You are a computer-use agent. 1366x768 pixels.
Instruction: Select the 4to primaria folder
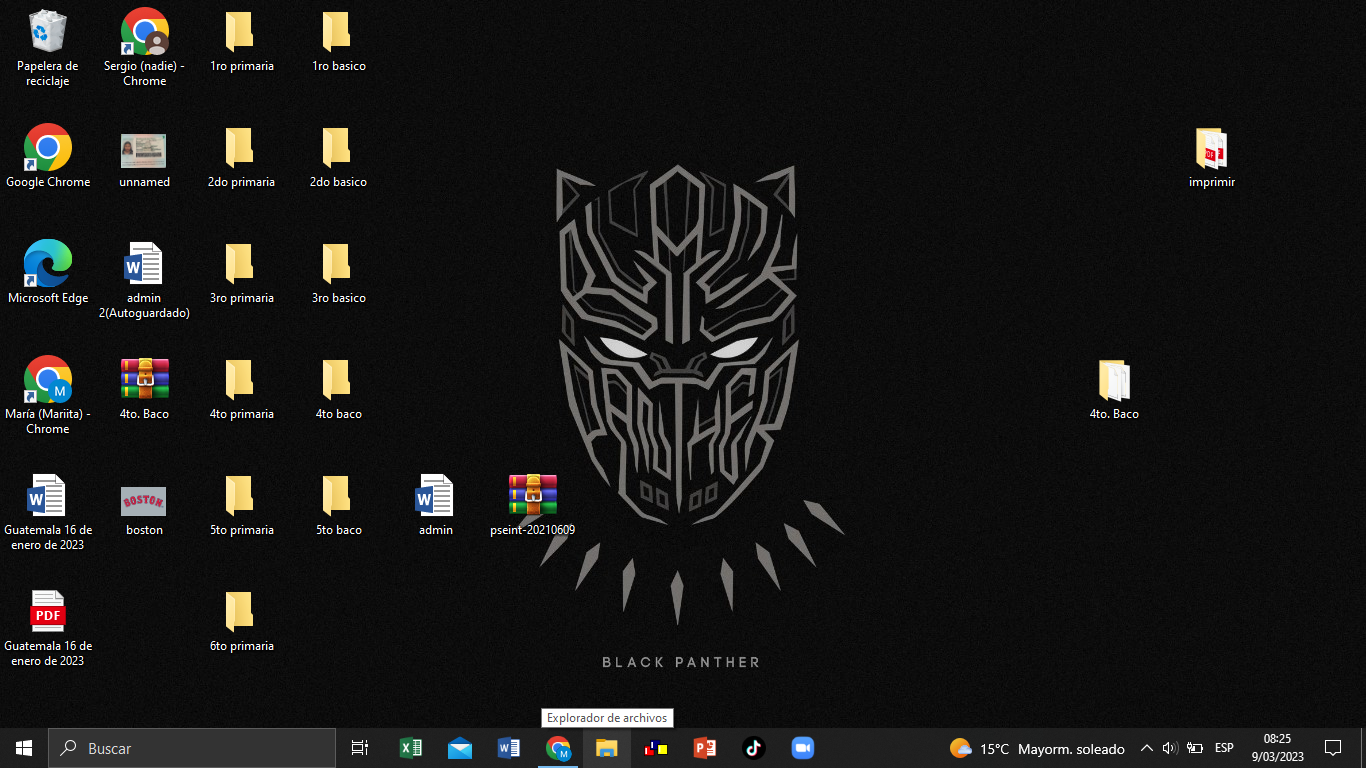(241, 388)
